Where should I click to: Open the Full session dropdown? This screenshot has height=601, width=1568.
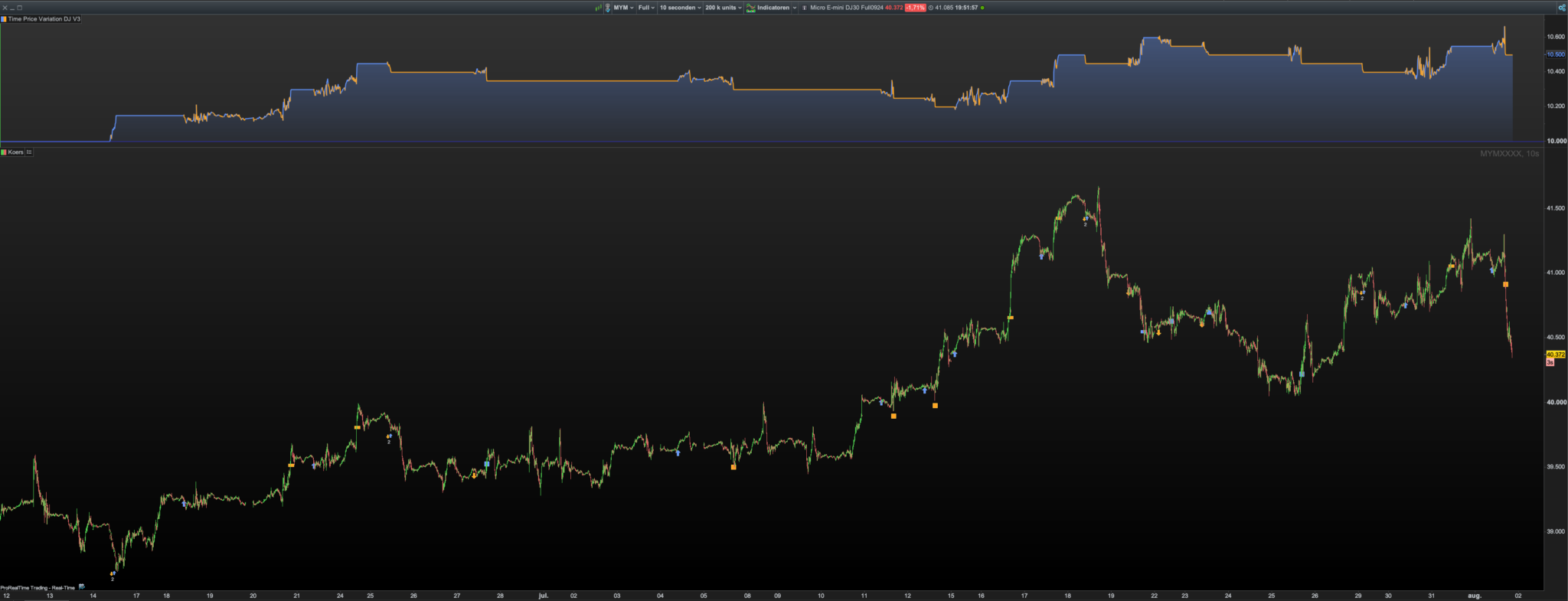(x=647, y=8)
